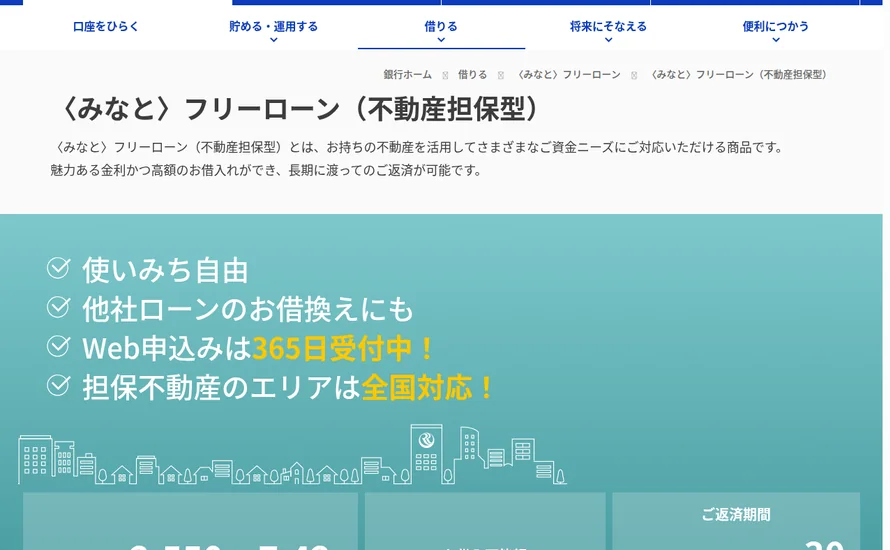Screen dimensions: 890x550
Task: Open 〈みなと〉フリーローン breadcrumb link
Action: tap(567, 74)
